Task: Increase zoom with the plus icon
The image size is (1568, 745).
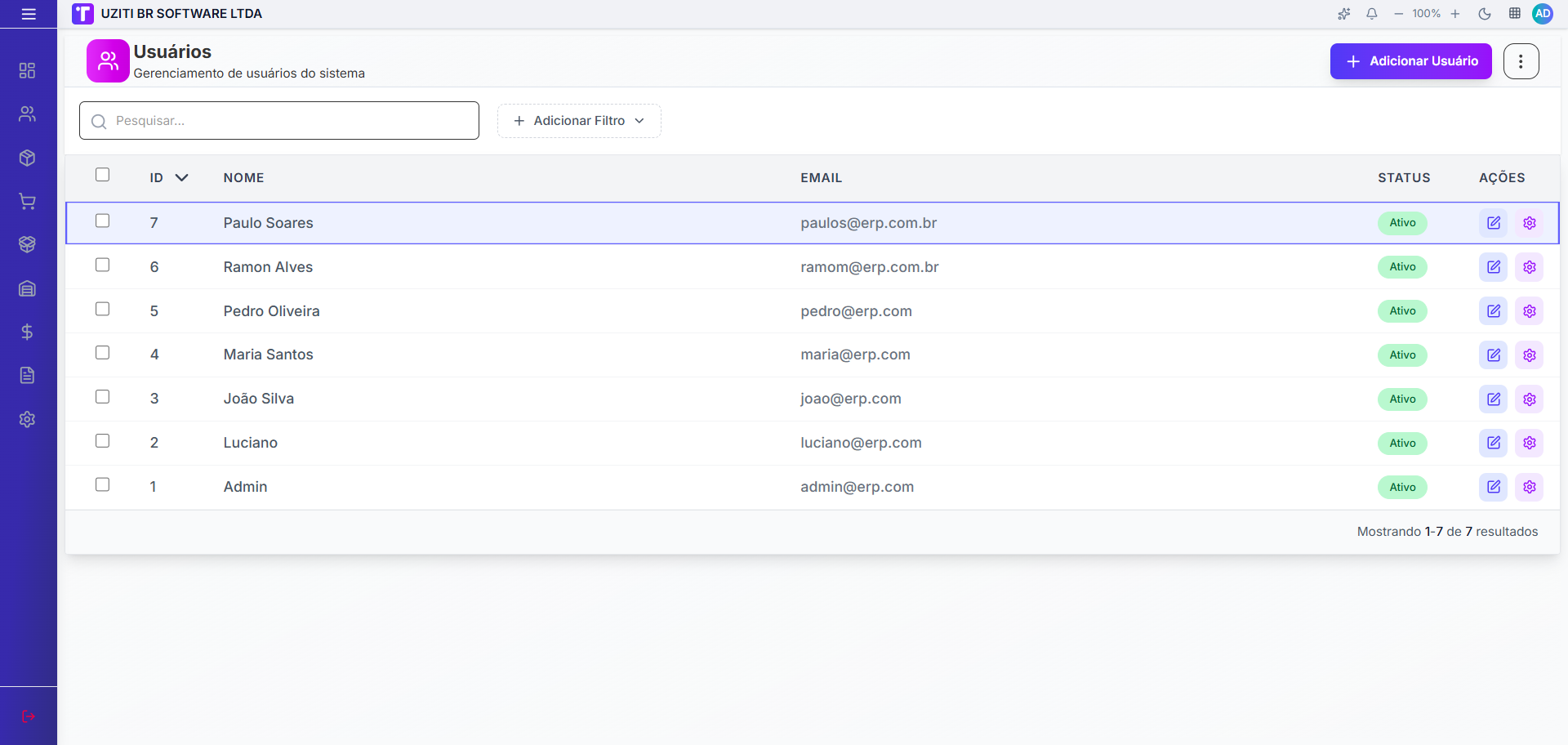Action: pyautogui.click(x=1455, y=14)
